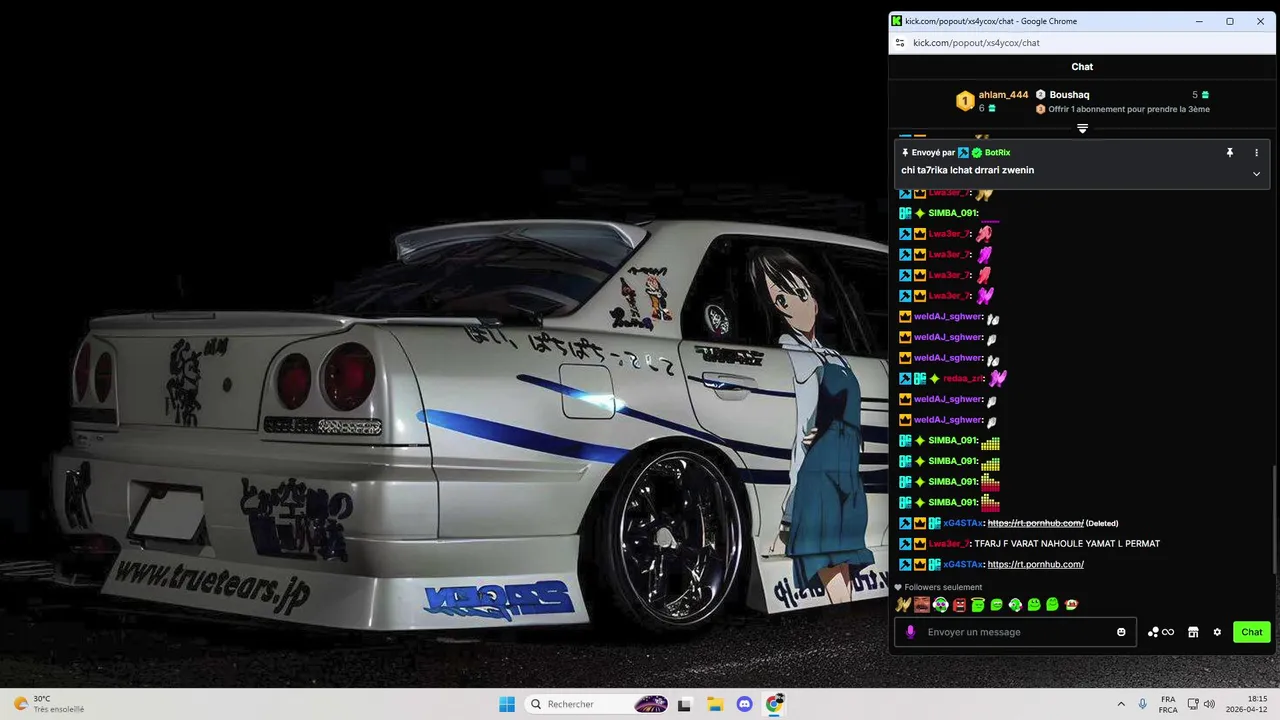Click the browser address bar URL
The height and width of the screenshot is (720, 1280).
[x=976, y=43]
